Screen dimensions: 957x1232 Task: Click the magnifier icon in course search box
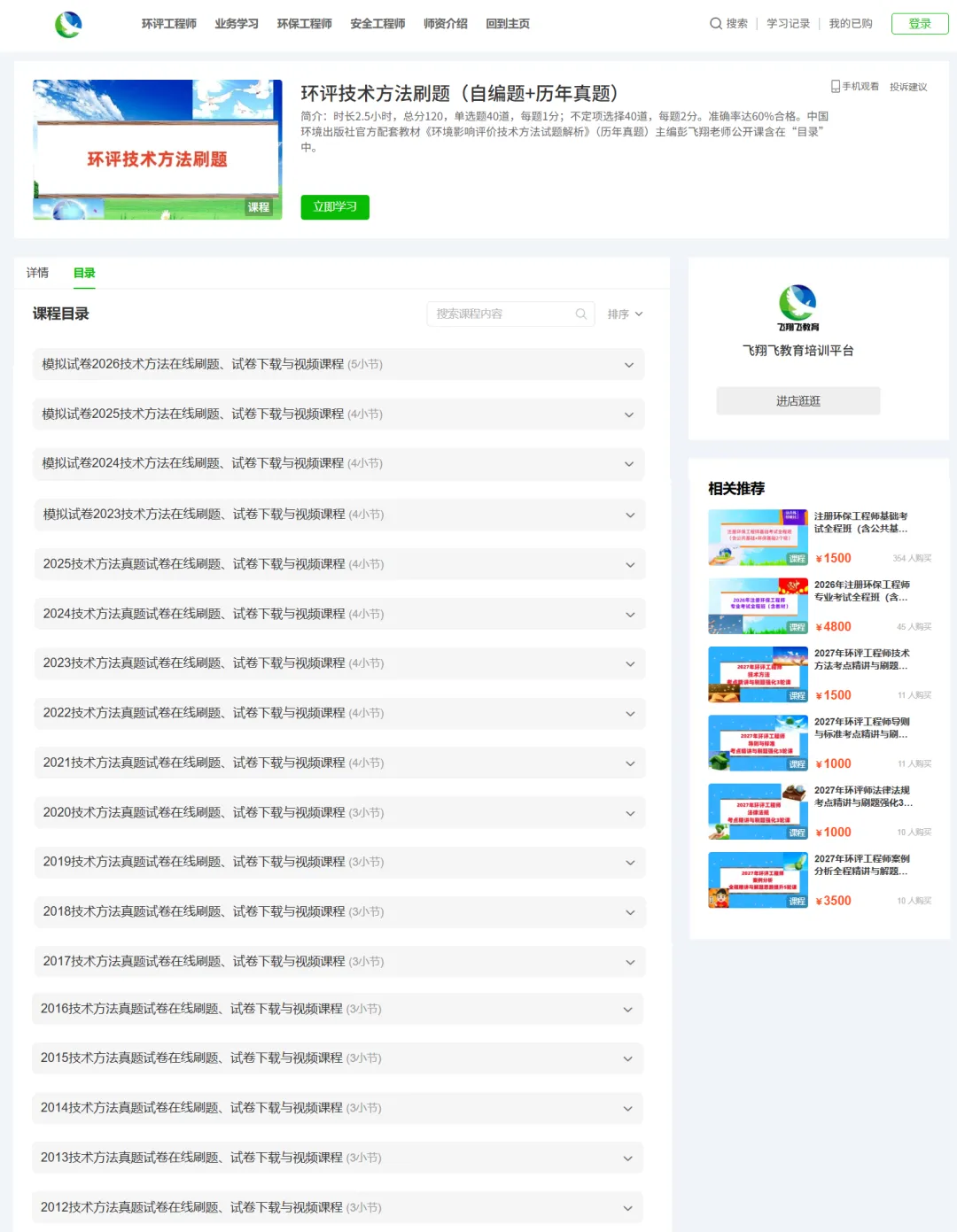(x=581, y=314)
